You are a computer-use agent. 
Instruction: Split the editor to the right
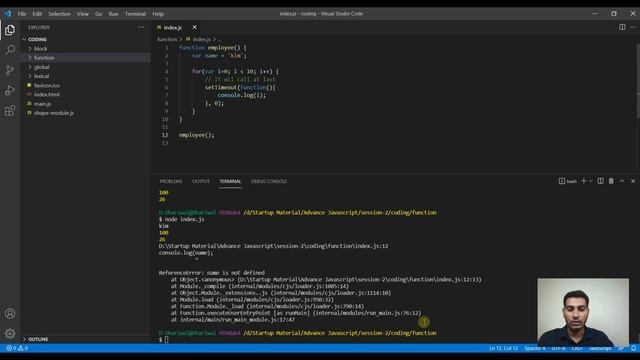622,27
